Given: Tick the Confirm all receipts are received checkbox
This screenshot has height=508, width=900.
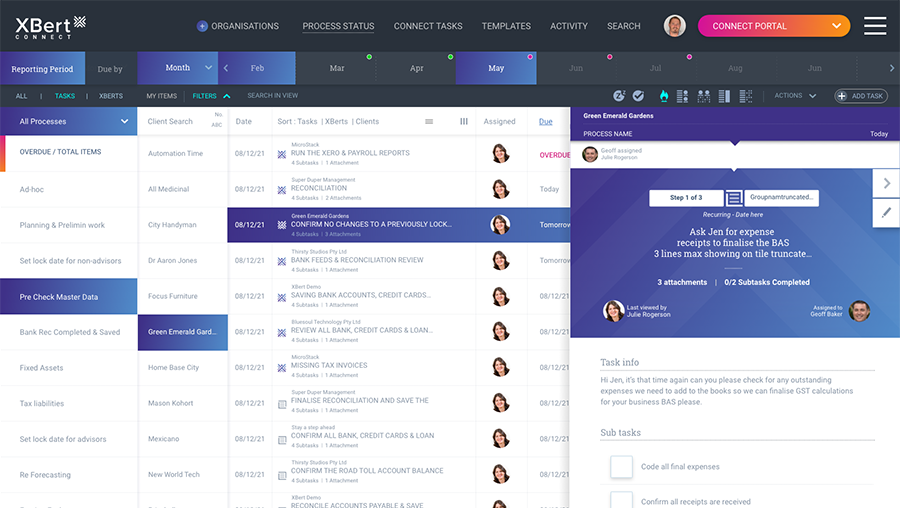Looking at the screenshot, I should (x=621, y=499).
